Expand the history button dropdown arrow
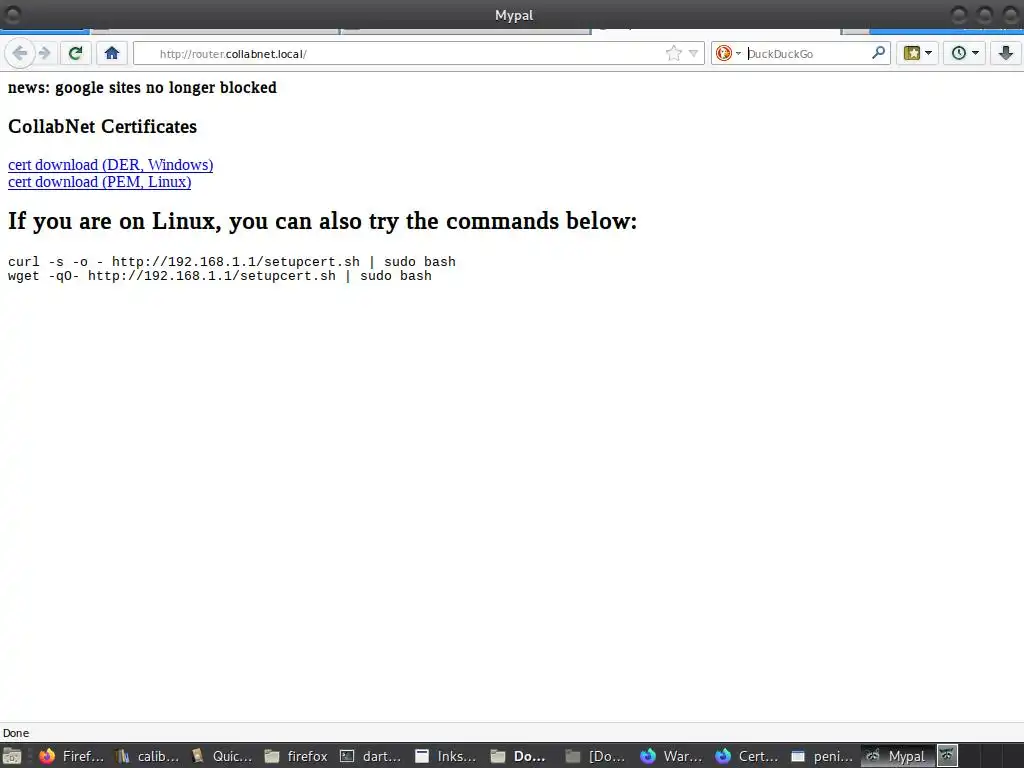 click(976, 53)
